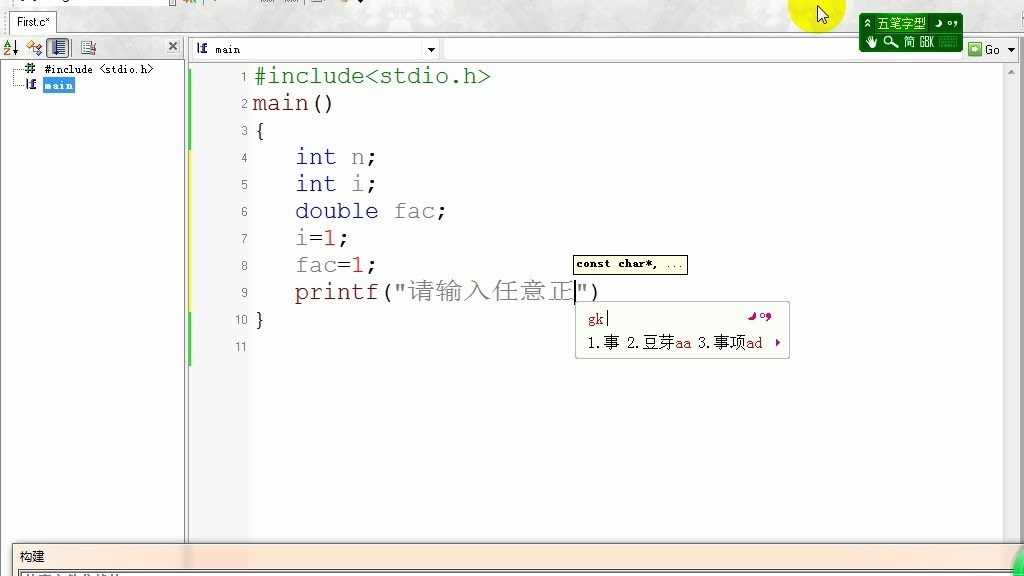1024x576 pixels.
Task: Click on int n; line 4
Action: pyautogui.click(x=336, y=157)
